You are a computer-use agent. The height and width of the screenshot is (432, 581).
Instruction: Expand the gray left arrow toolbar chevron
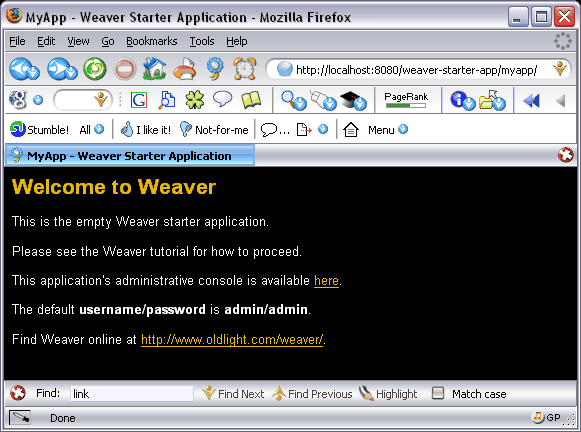click(x=561, y=100)
